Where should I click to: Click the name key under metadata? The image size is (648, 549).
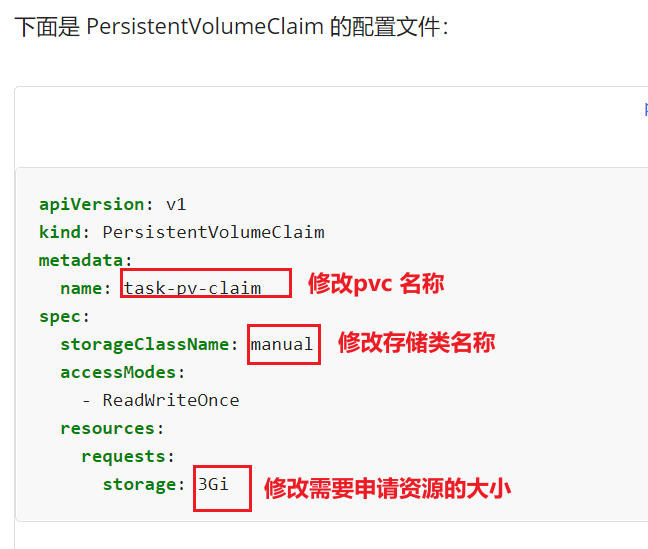(x=81, y=289)
